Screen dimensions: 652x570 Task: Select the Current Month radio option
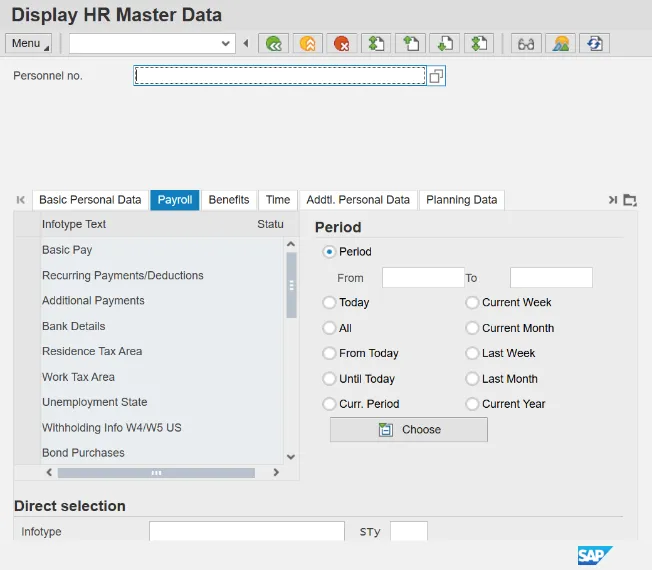pyautogui.click(x=472, y=328)
